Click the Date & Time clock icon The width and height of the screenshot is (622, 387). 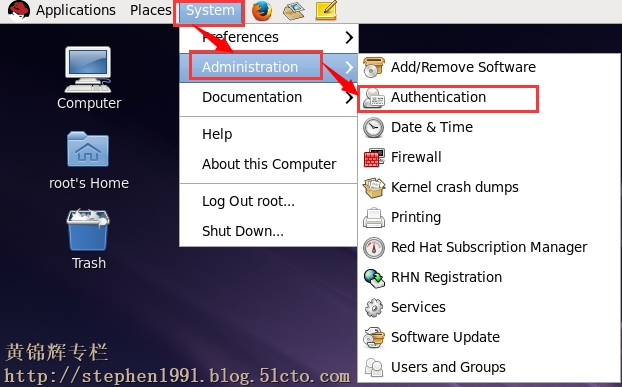374,128
